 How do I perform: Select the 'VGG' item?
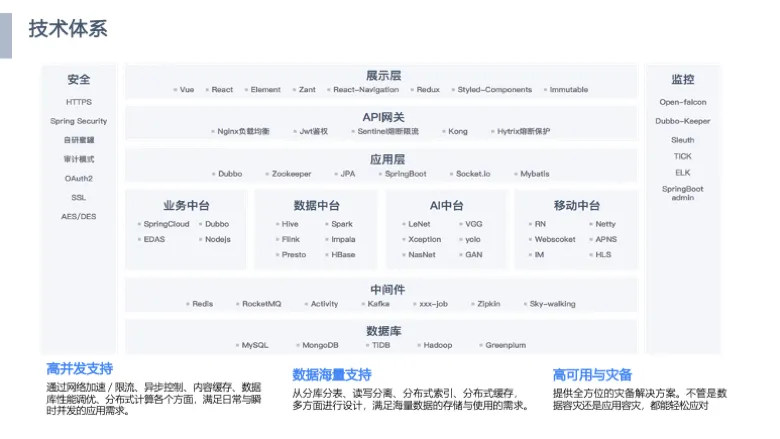pyautogui.click(x=474, y=224)
